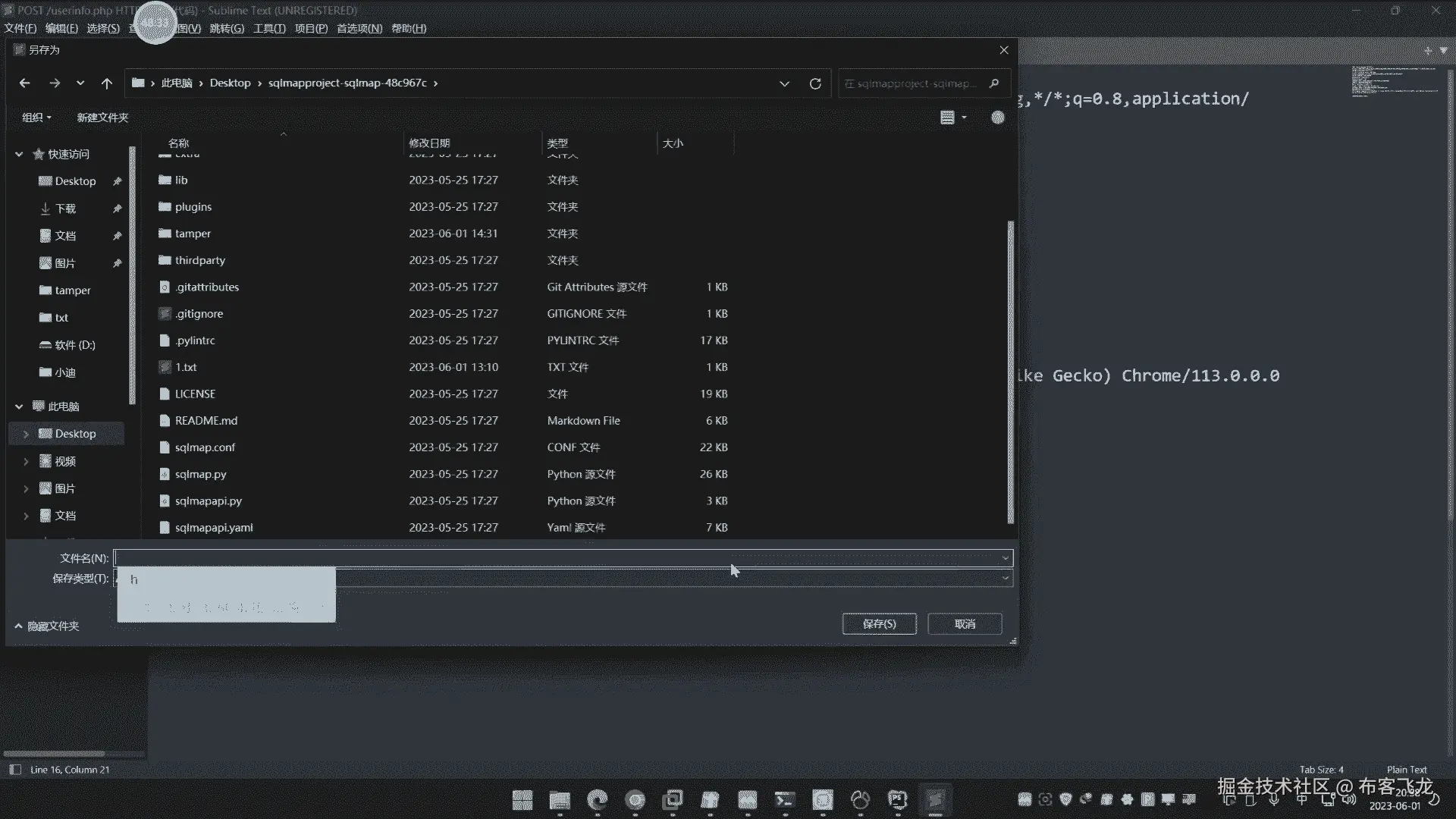Viewport: 1456px width, 819px height.
Task: Hide folders pane toggle
Action: pyautogui.click(x=47, y=626)
